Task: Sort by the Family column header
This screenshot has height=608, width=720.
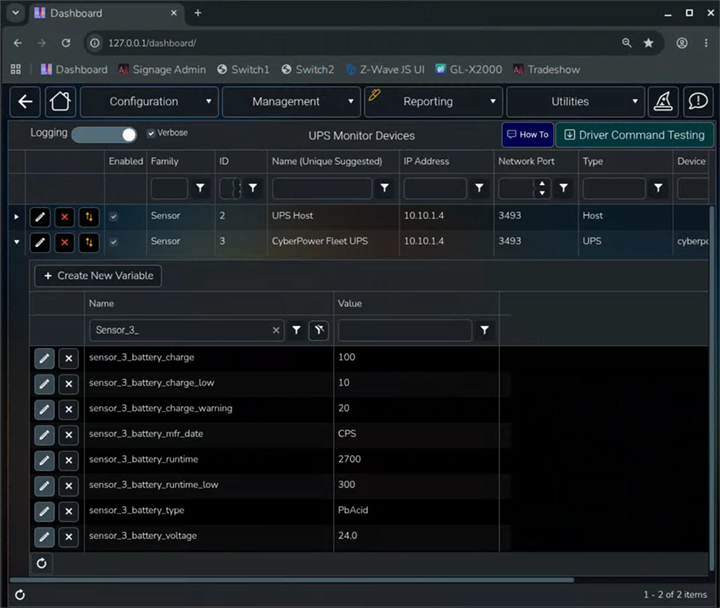Action: pyautogui.click(x=164, y=161)
